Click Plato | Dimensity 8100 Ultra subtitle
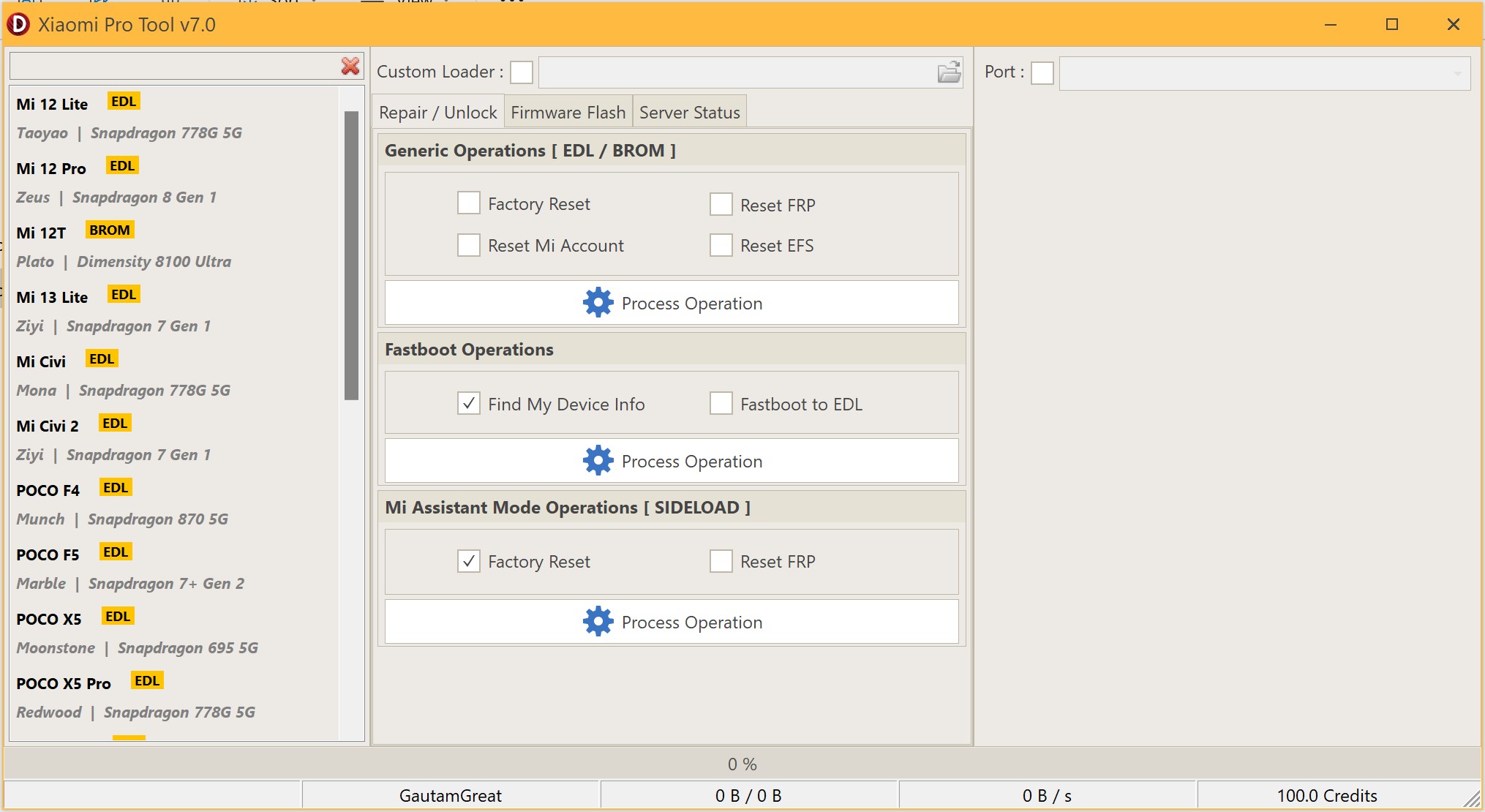1485x812 pixels. (x=124, y=262)
